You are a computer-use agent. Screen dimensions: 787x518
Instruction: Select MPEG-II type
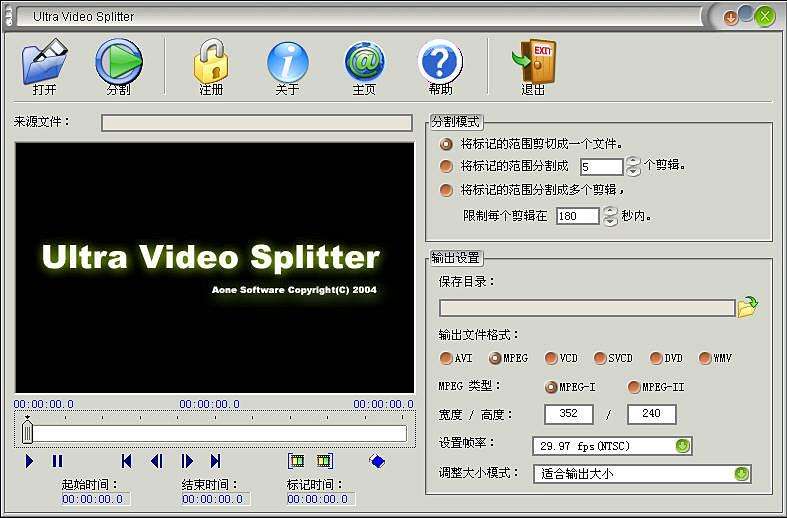tap(634, 387)
